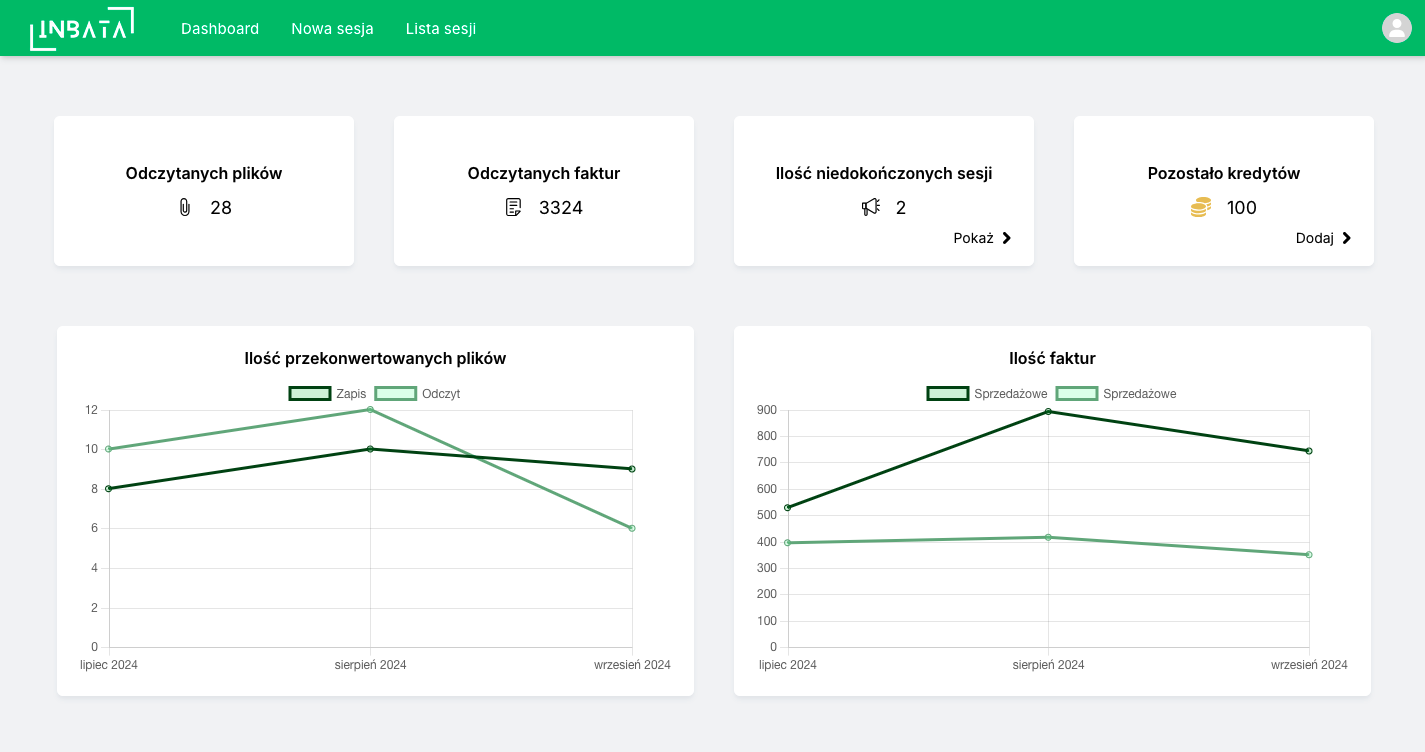Go to the Dashboard menu item
Image resolution: width=1425 pixels, height=752 pixels.
(x=220, y=28)
